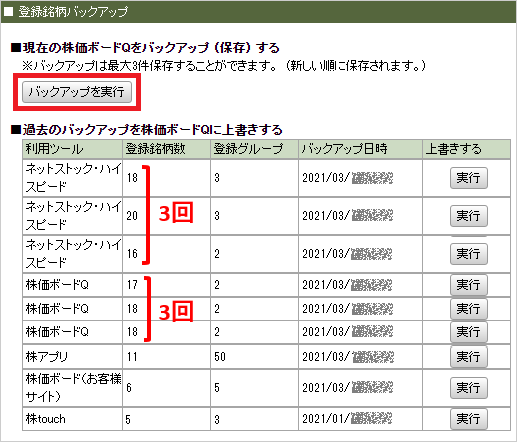Run overwrite for ネットストック・ハイスピード row with 20 stocks

(469, 216)
